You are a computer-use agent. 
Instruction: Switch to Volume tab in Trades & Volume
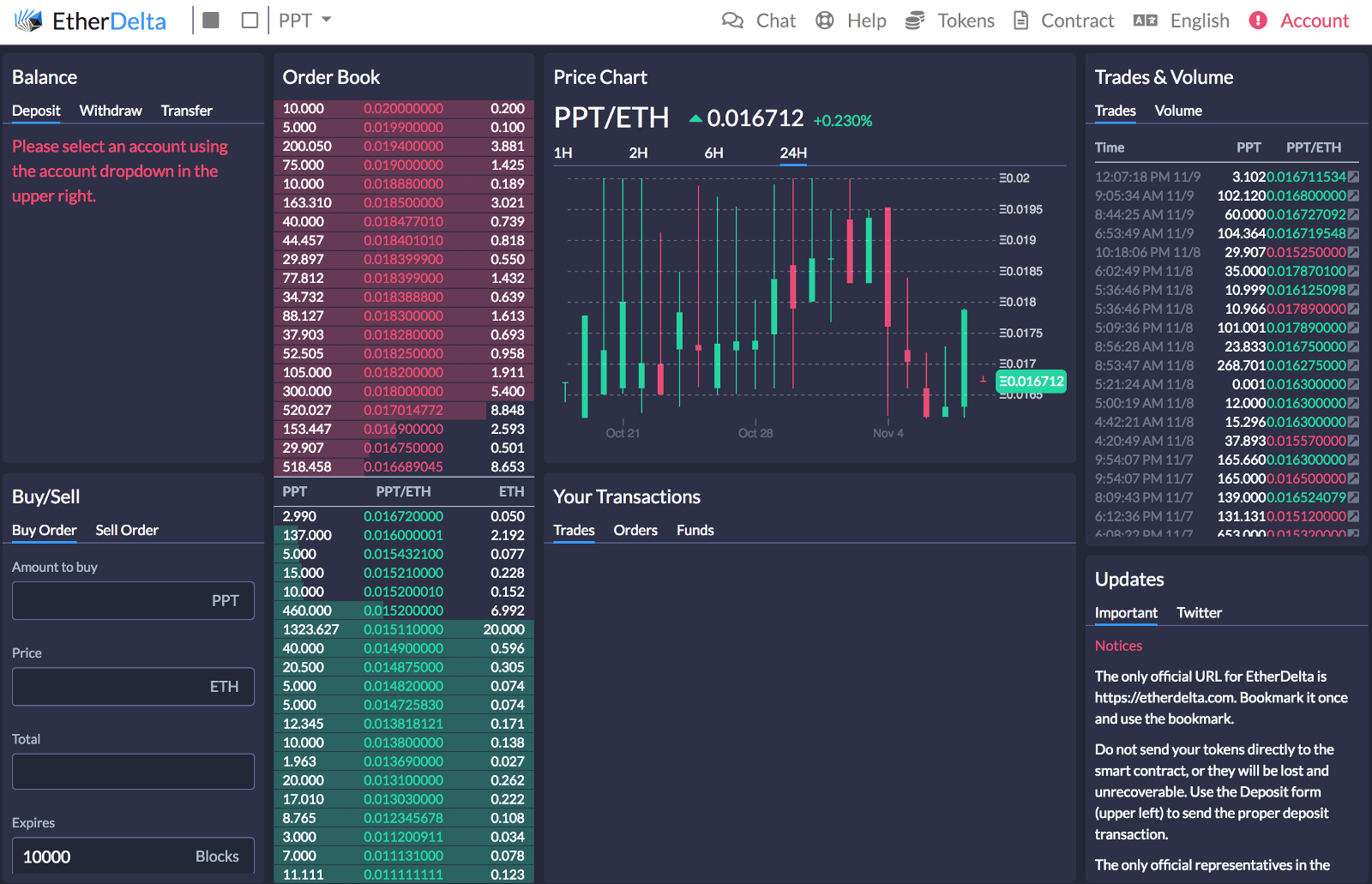[1178, 111]
